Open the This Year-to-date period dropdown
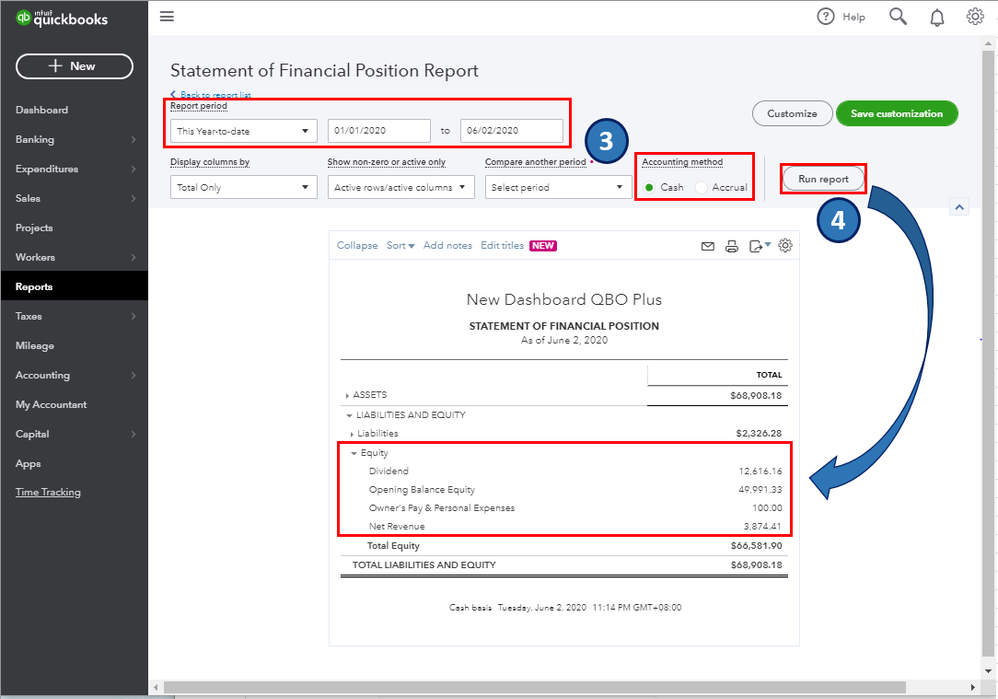Viewport: 998px width, 699px height. [x=243, y=131]
